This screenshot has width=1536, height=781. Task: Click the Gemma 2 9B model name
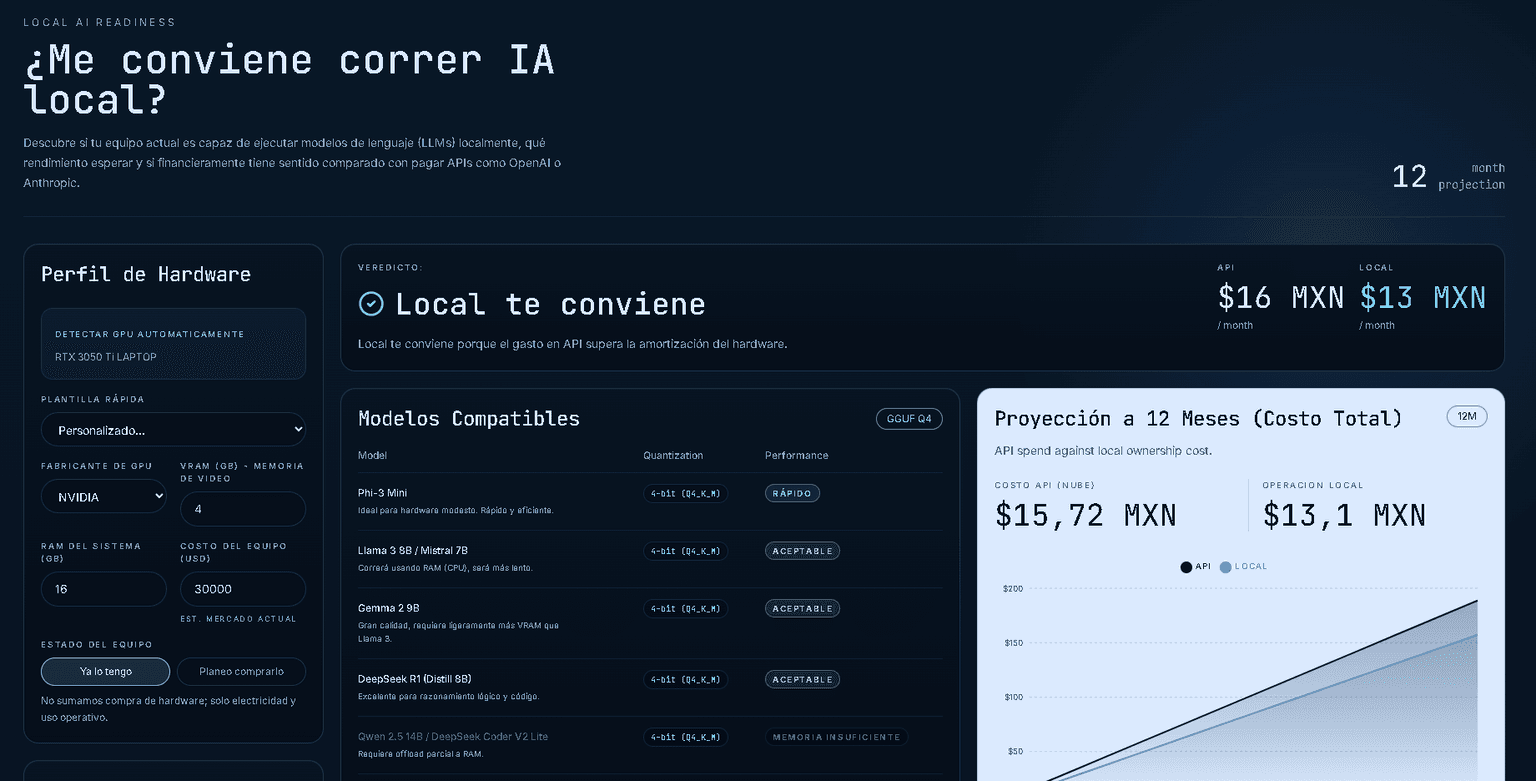[388, 608]
